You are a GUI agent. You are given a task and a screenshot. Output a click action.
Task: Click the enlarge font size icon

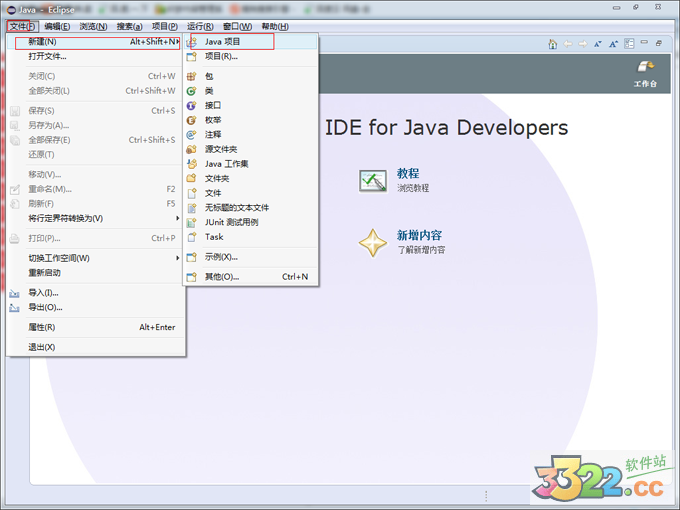pyautogui.click(x=613, y=44)
